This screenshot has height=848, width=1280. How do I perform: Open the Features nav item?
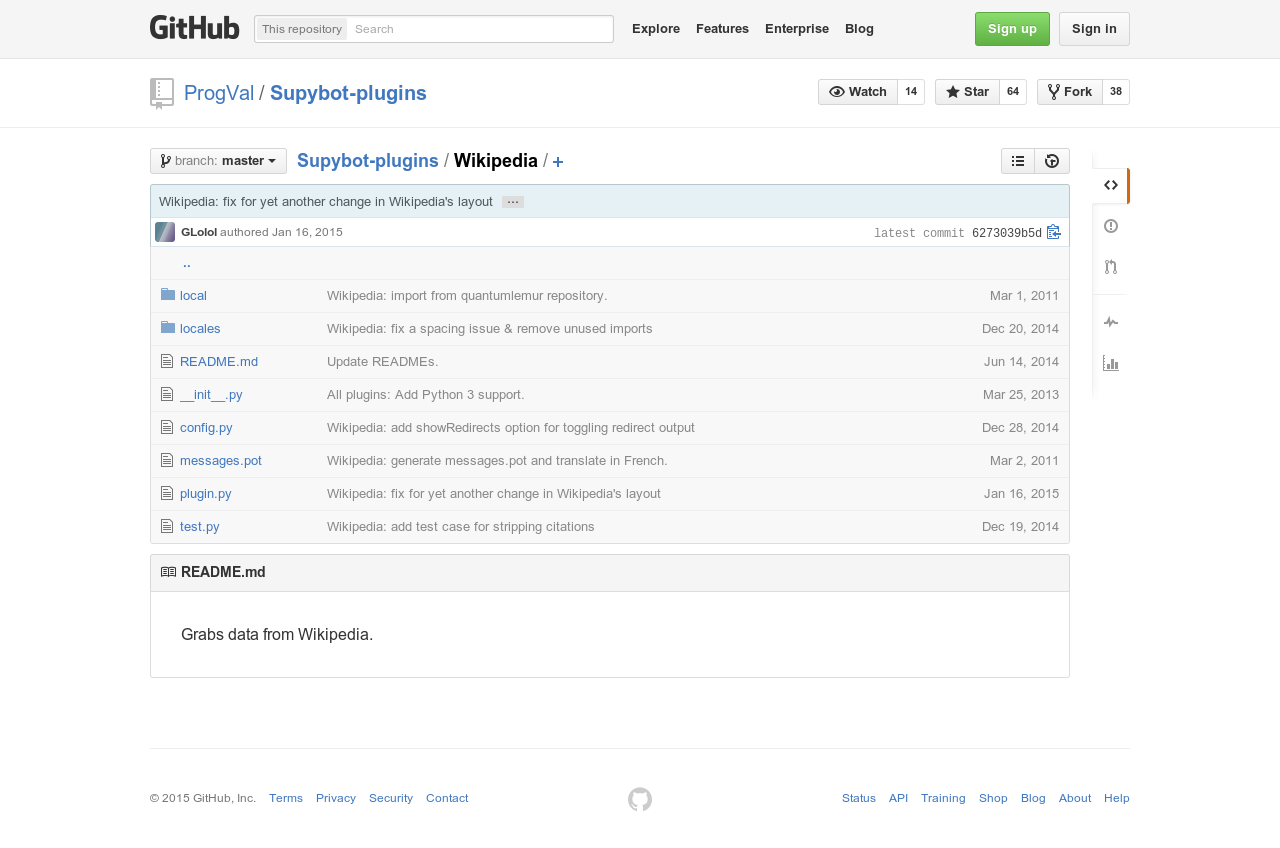pos(722,28)
